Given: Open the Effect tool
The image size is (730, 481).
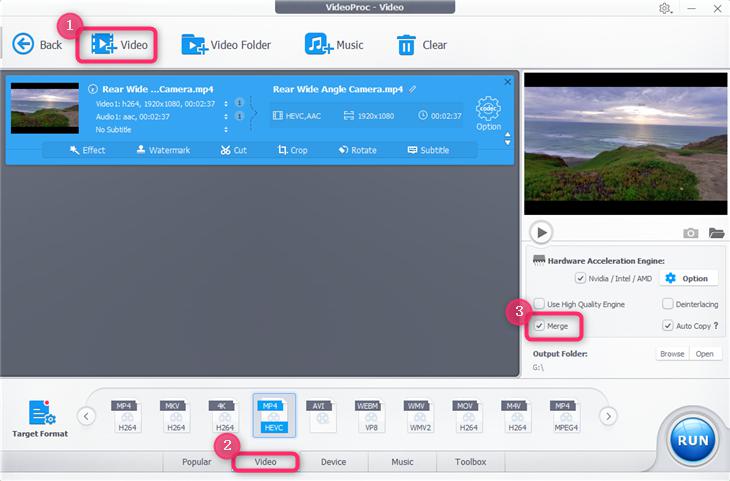Looking at the screenshot, I should [x=87, y=150].
